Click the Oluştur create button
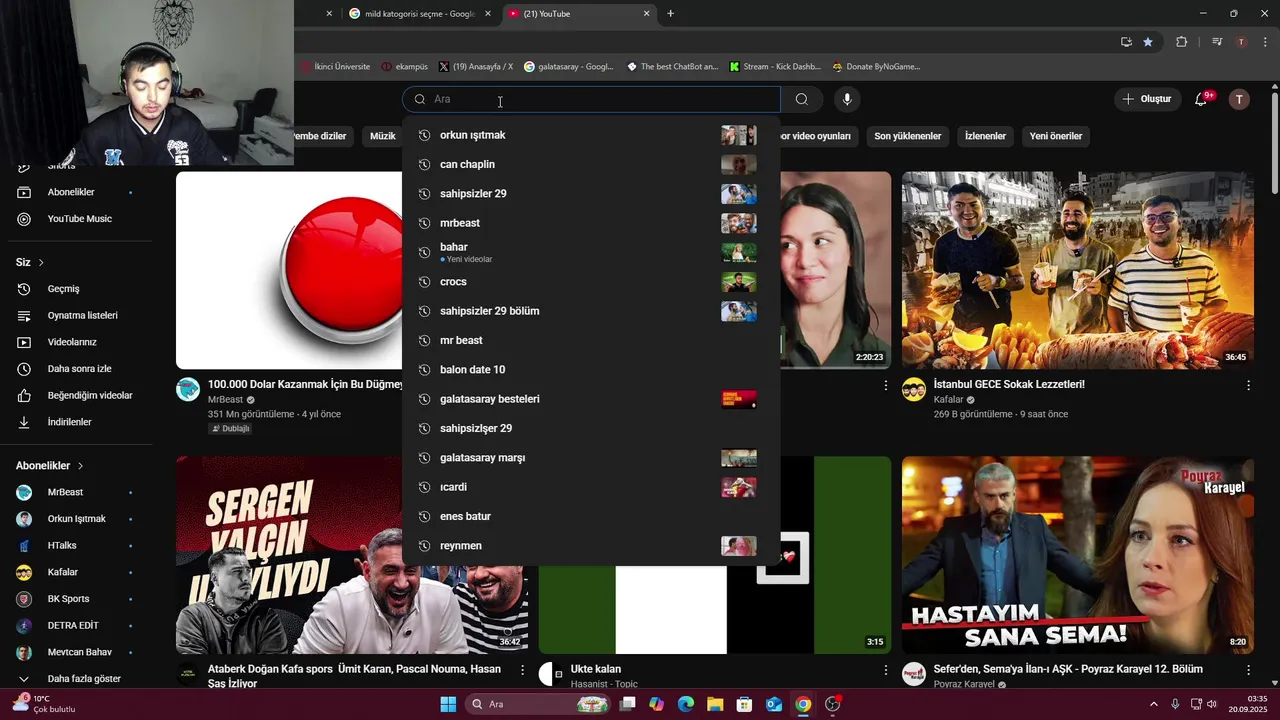This screenshot has width=1280, height=720. [x=1147, y=99]
